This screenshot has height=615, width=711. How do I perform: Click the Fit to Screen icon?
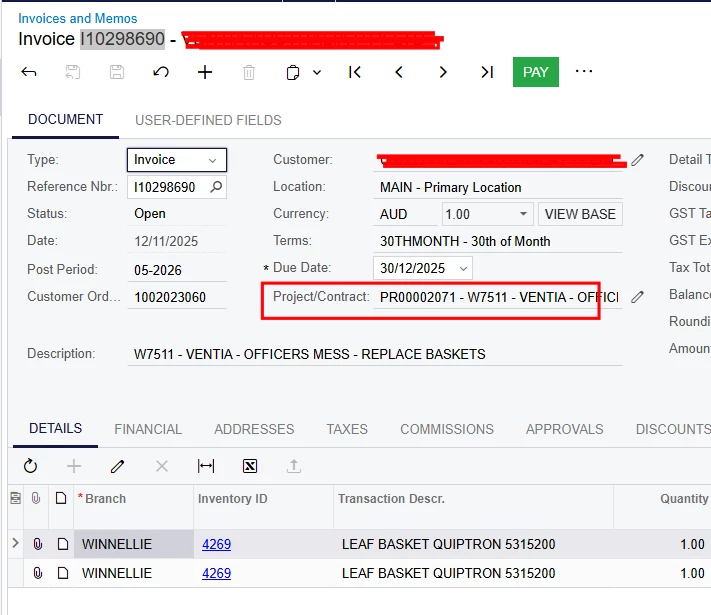pos(206,466)
